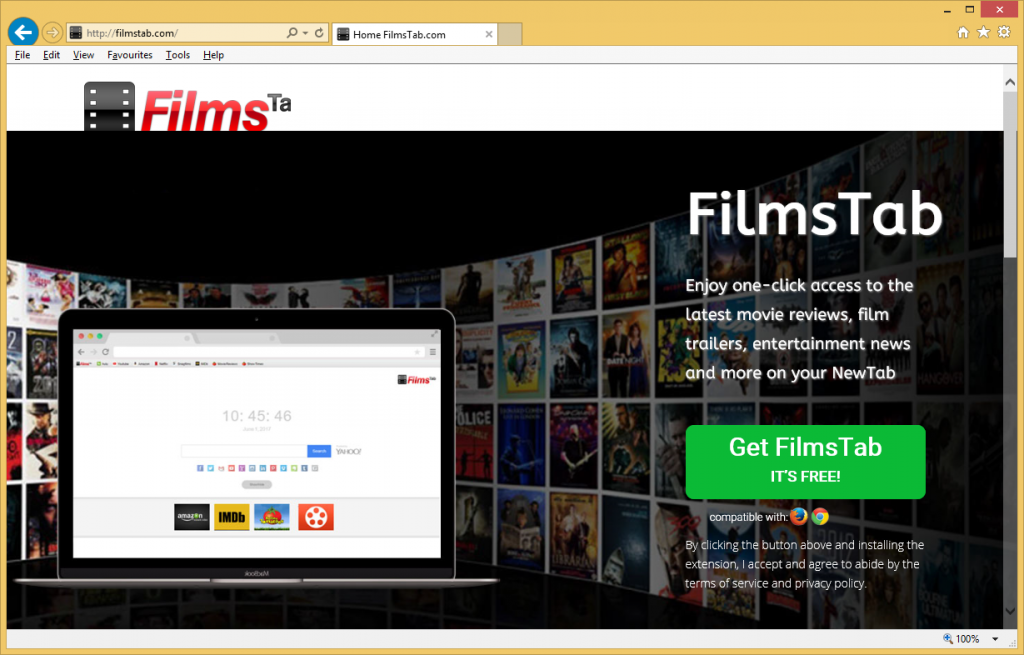
Task: Click the forward navigation arrow
Action: 52,32
